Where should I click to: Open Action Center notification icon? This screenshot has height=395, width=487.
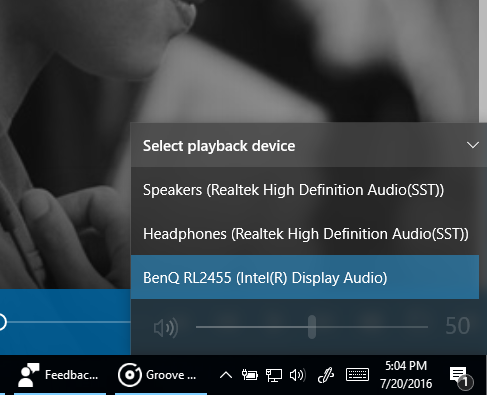[461, 377]
